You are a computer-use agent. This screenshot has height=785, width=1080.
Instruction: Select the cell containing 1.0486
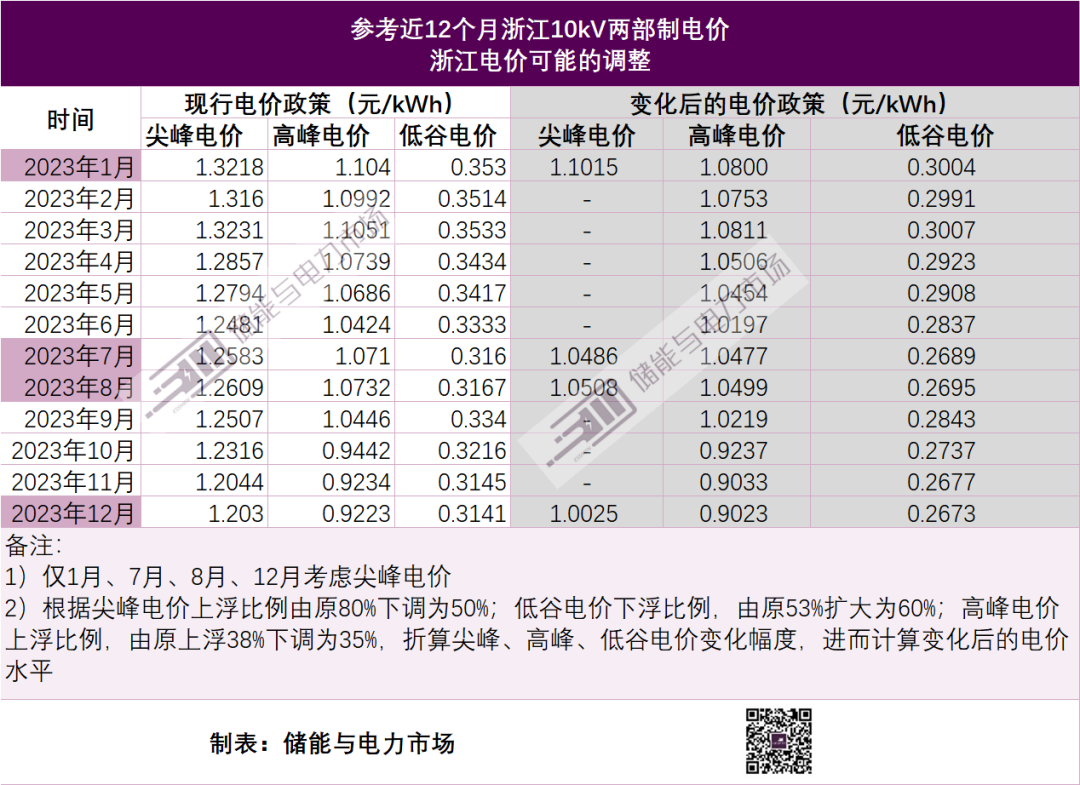[584, 357]
